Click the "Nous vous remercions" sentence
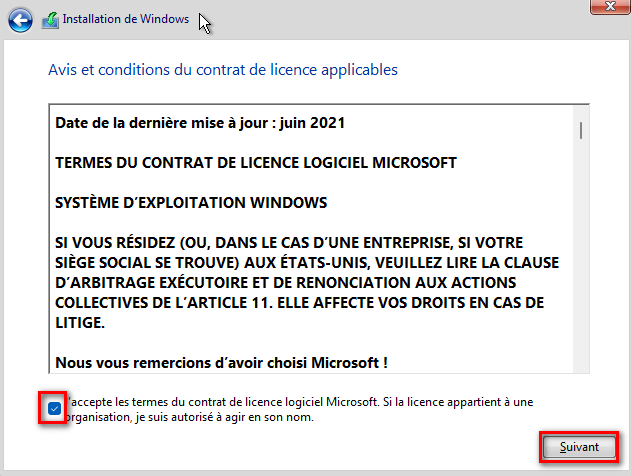This screenshot has height=476, width=631. coord(221,362)
